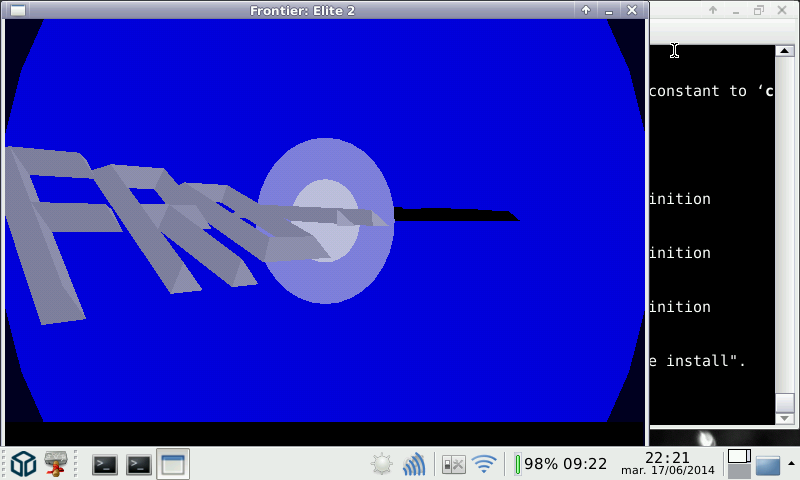Viewport: 800px width, 480px height.
Task: Open the Wi-Fi network tray icon
Action: tap(485, 464)
